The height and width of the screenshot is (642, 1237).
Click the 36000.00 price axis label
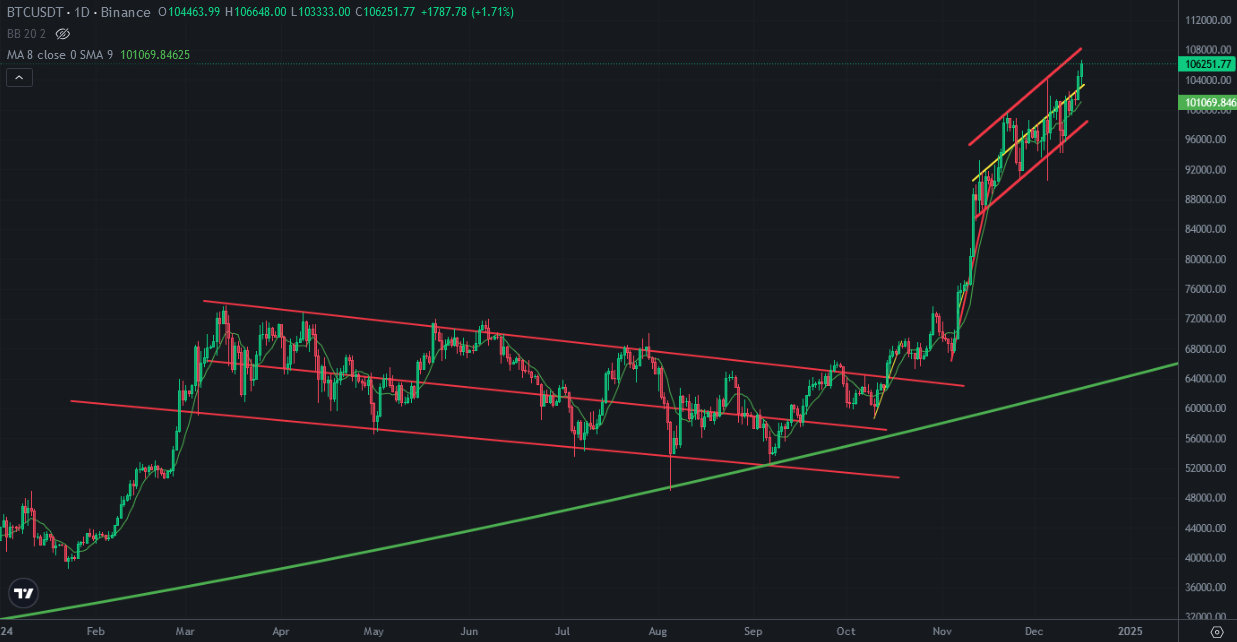pyautogui.click(x=1208, y=588)
